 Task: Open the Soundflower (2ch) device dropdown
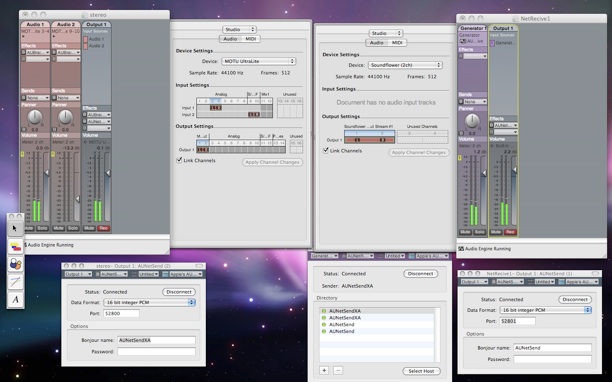point(405,65)
